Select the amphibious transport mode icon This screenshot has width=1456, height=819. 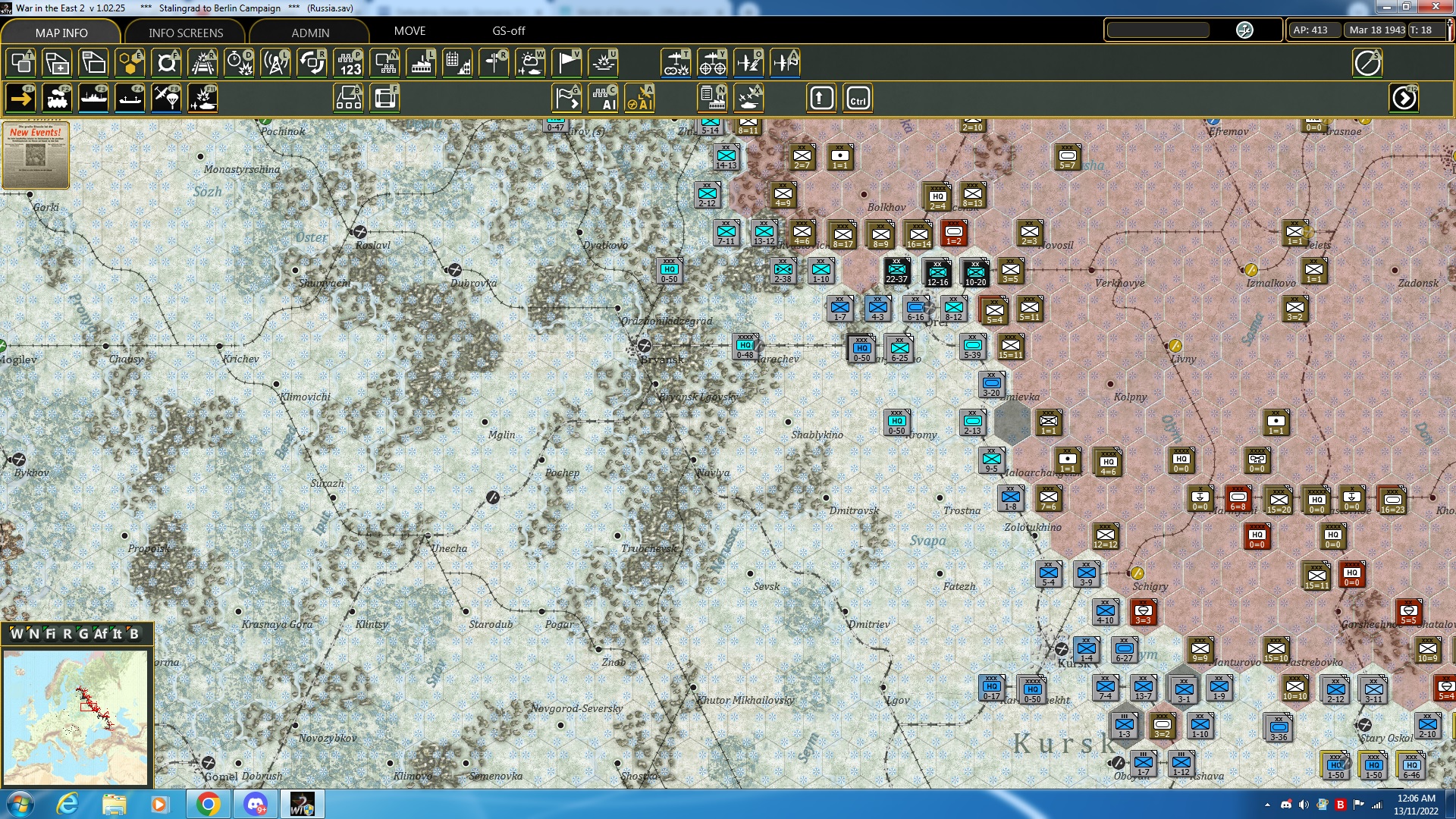coord(130,98)
